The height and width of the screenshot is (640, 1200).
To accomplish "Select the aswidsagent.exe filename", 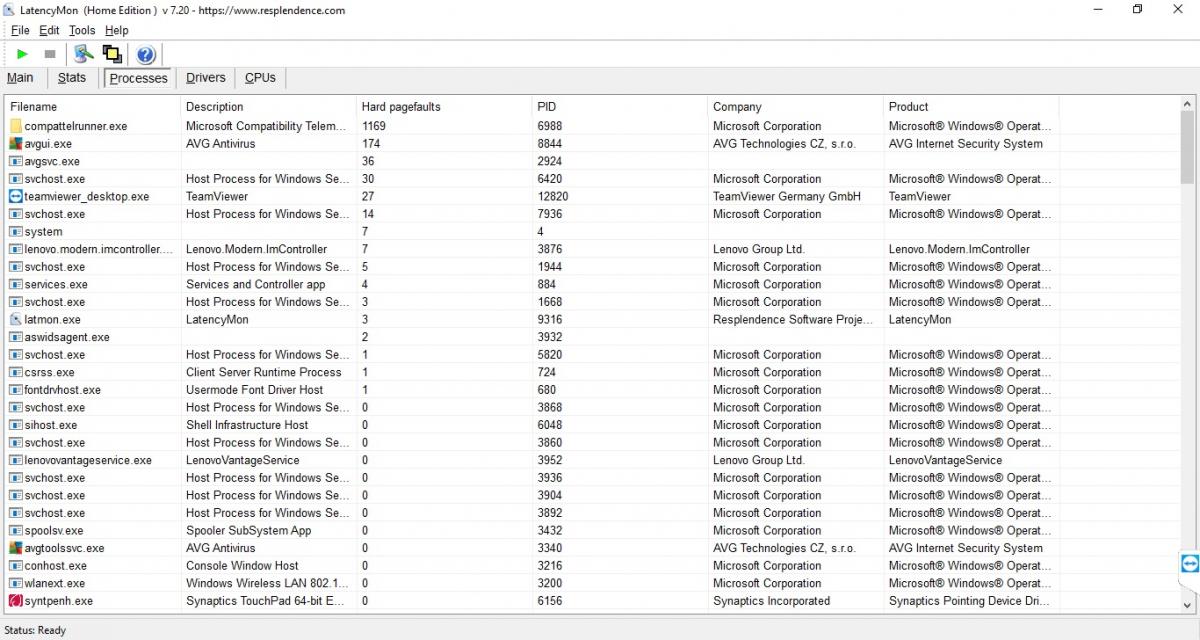I will (67, 337).
